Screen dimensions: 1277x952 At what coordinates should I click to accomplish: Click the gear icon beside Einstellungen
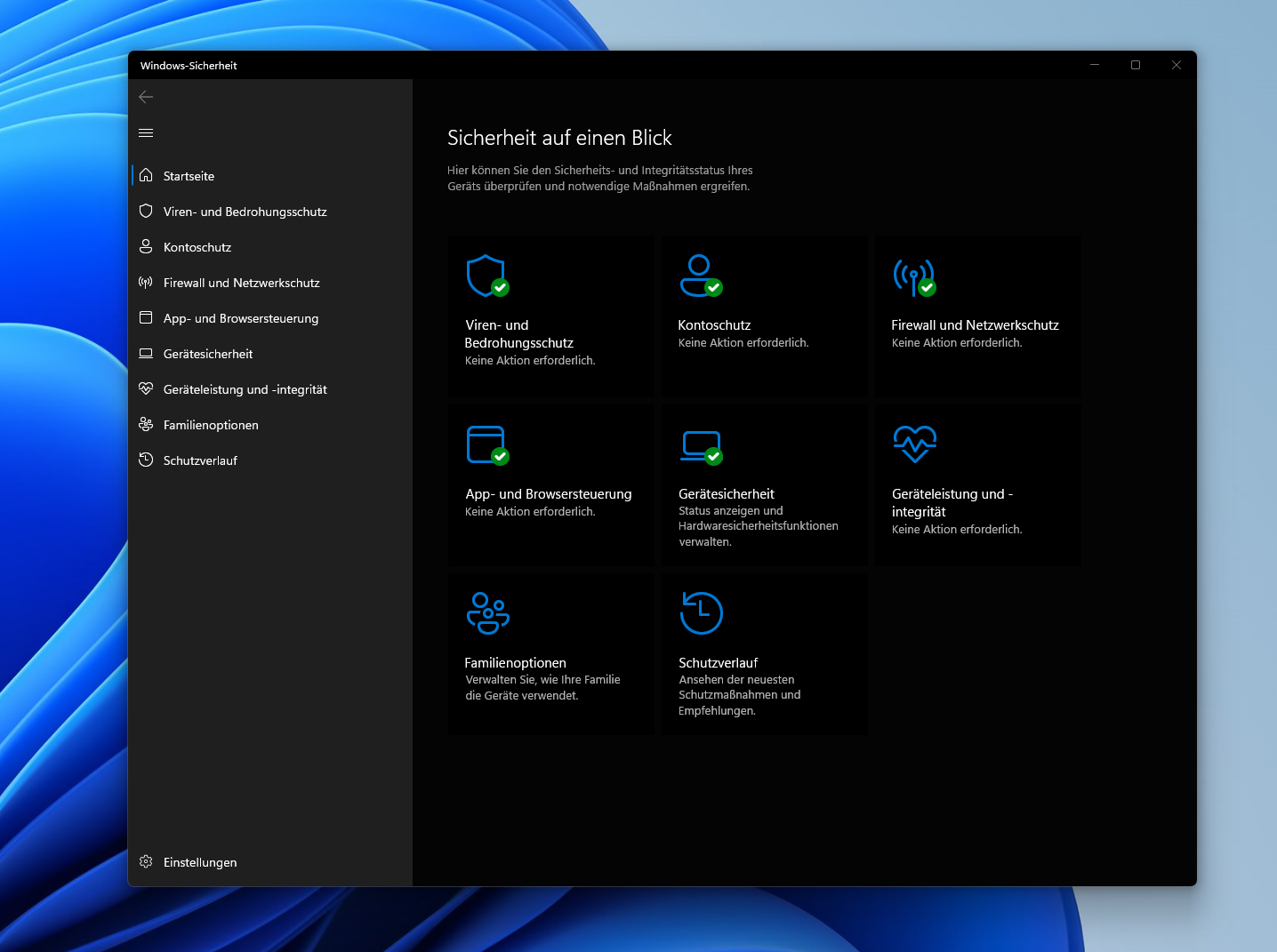point(146,861)
